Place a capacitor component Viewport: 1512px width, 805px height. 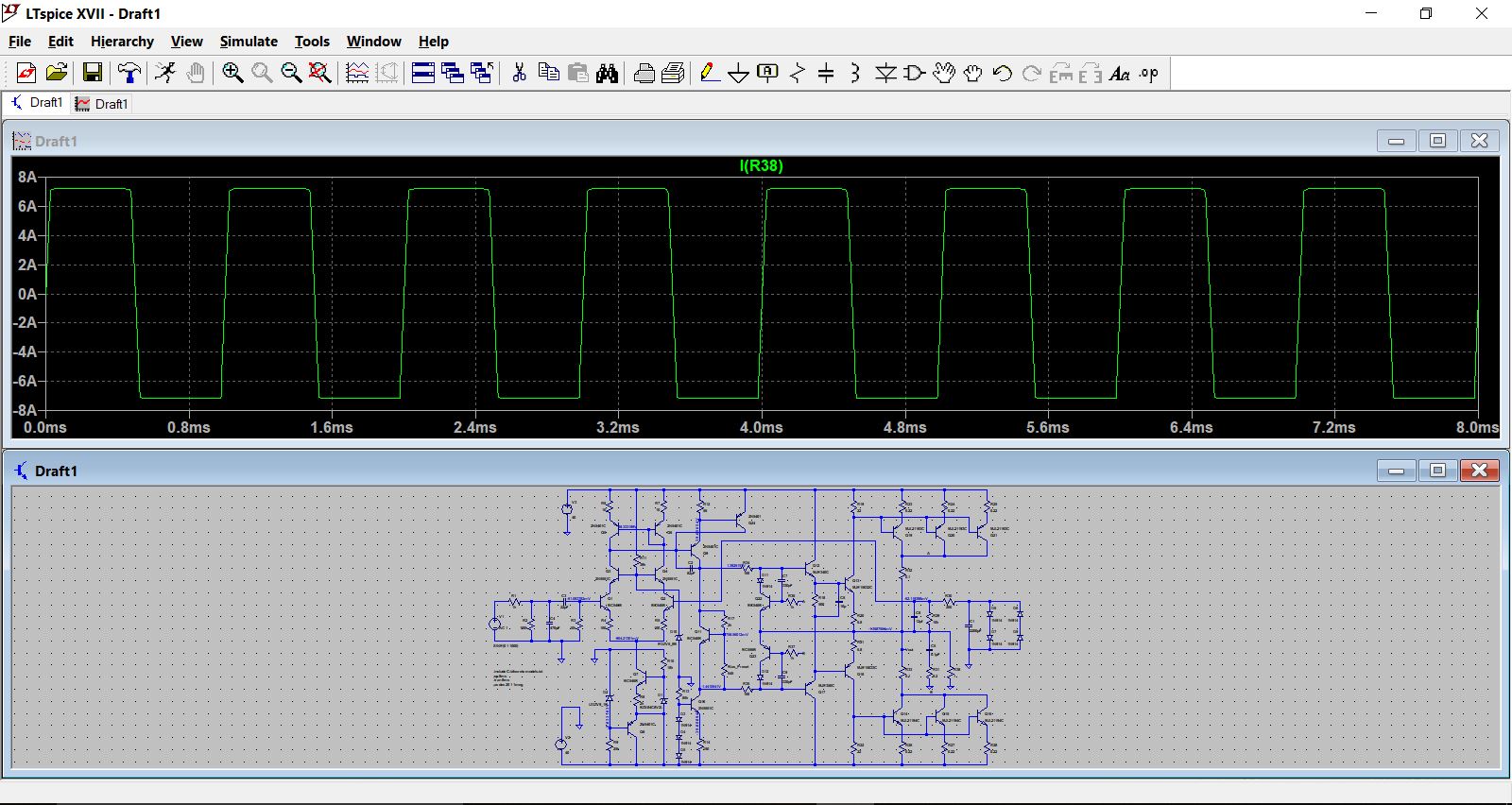[826, 73]
